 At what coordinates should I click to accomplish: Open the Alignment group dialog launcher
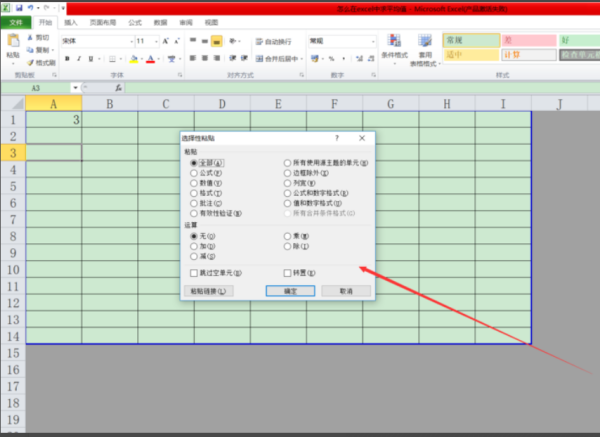(302, 75)
